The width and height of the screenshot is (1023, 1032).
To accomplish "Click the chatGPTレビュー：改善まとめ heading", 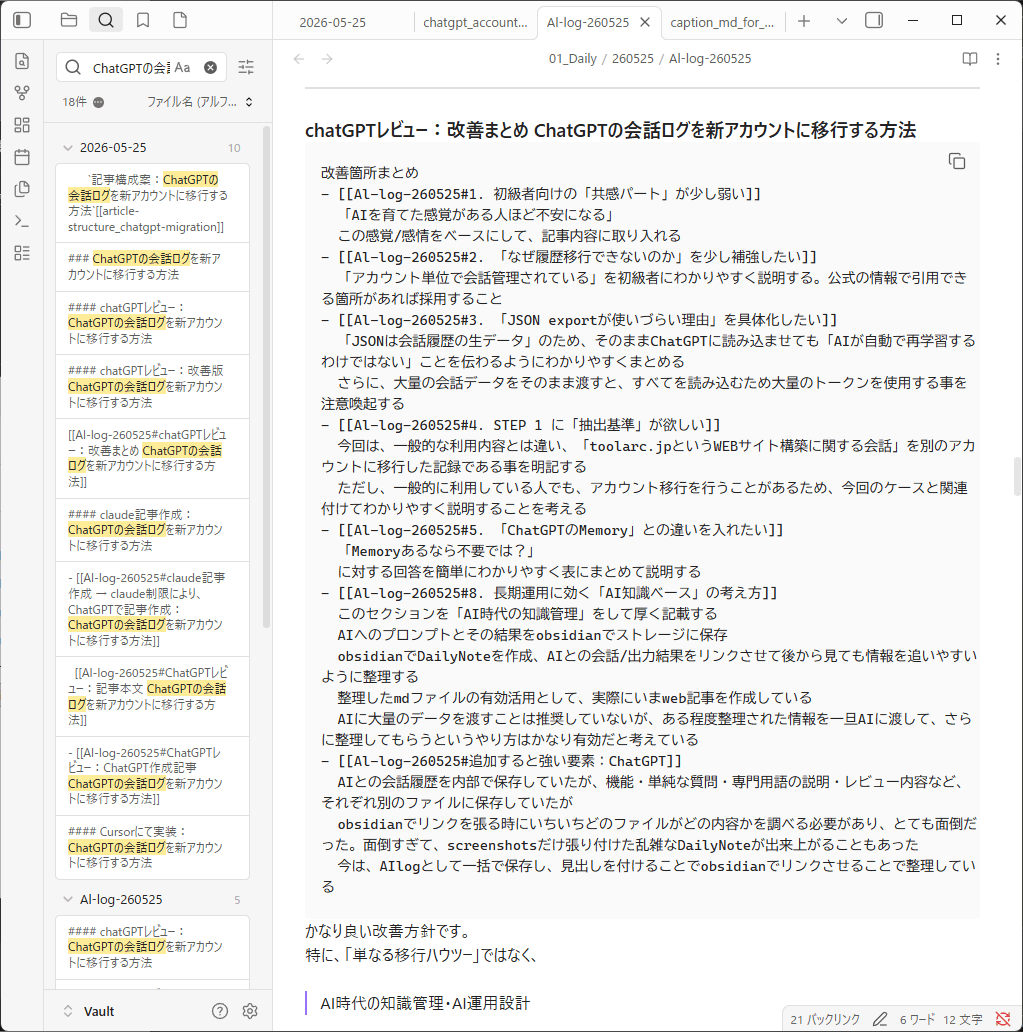I will (610, 130).
